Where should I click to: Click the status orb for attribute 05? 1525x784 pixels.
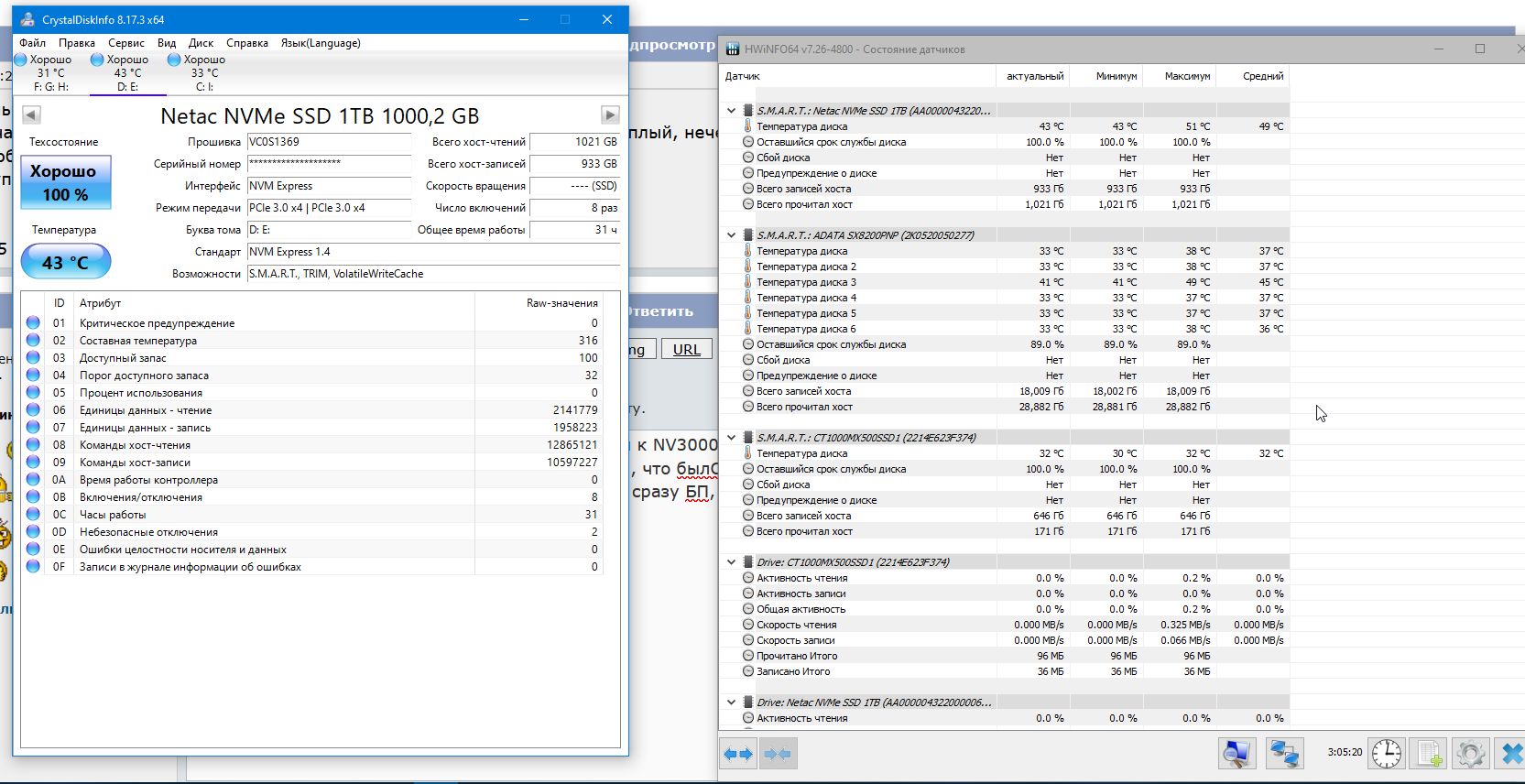pos(33,393)
